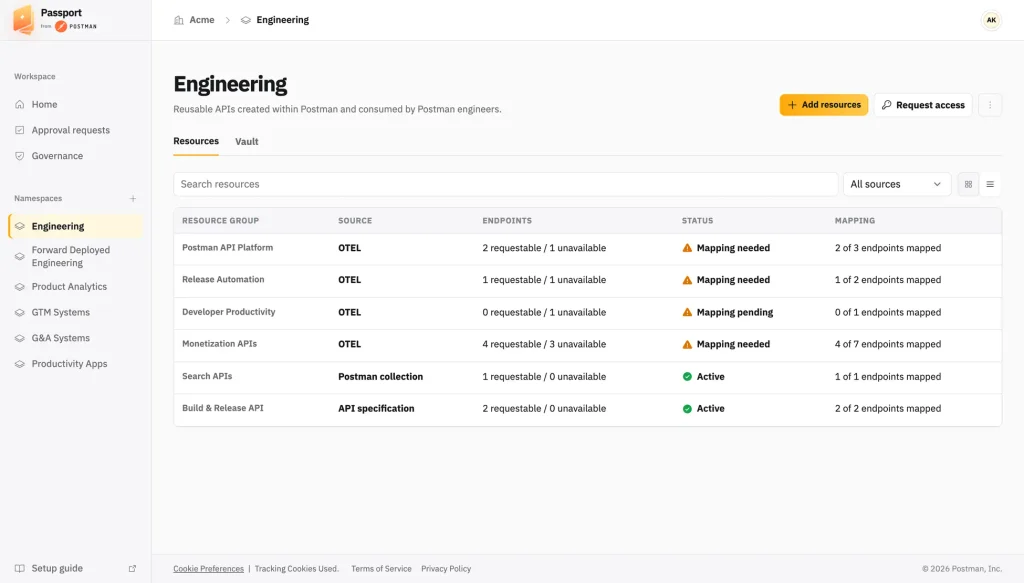Click the GTM Systems namespace icon
This screenshot has height=583, width=1024.
point(20,312)
